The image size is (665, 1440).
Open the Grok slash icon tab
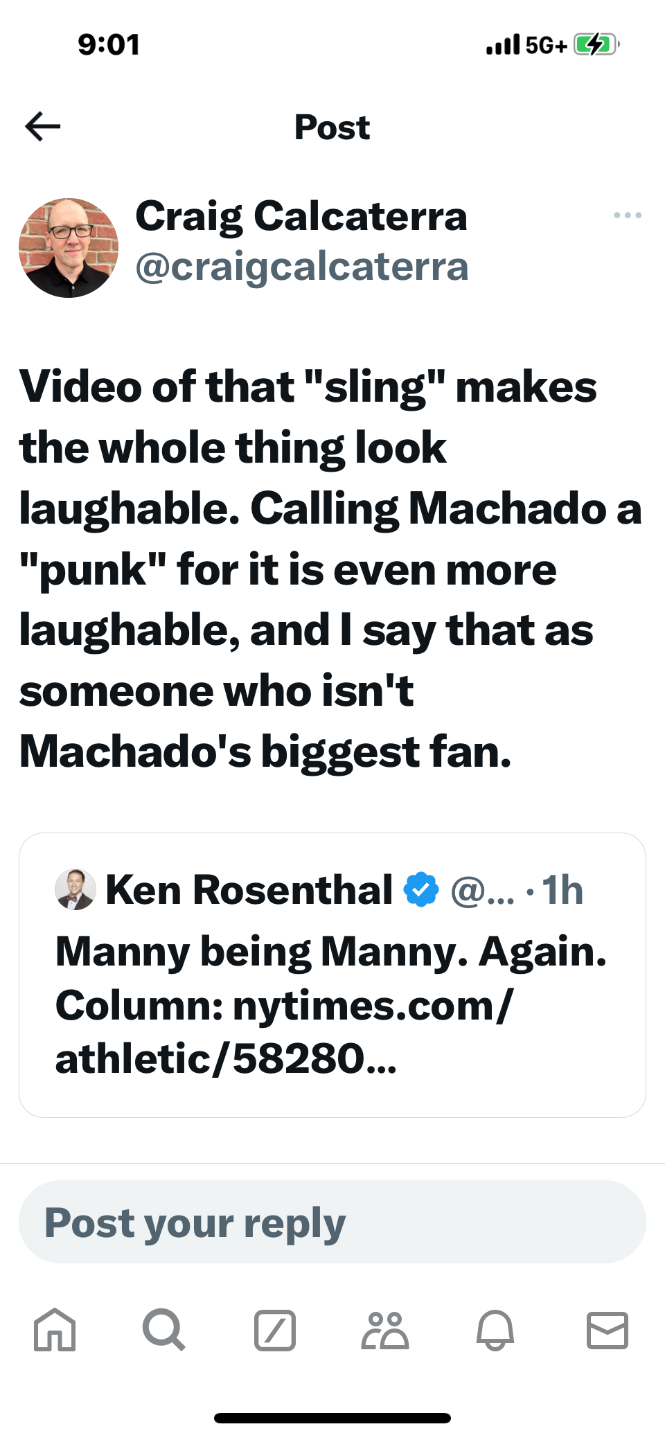coord(274,1330)
